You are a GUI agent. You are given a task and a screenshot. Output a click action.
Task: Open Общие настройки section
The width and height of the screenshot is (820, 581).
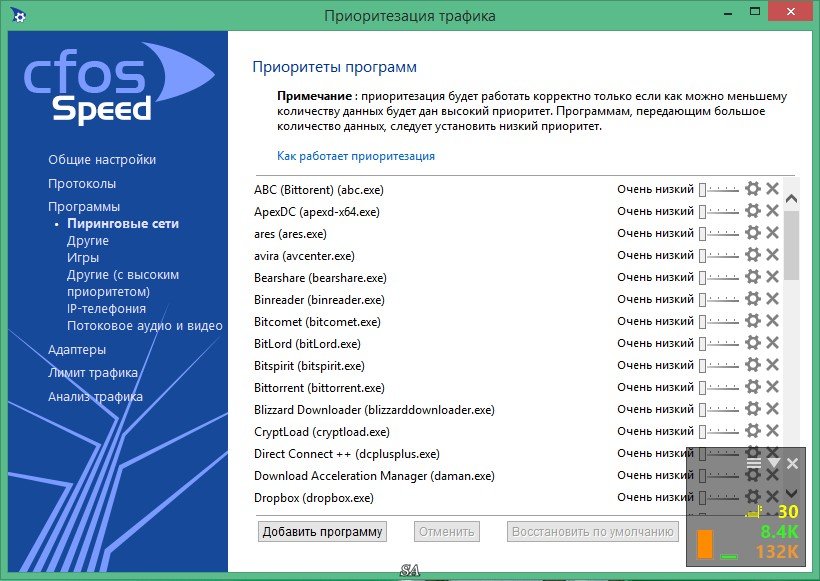coord(102,160)
